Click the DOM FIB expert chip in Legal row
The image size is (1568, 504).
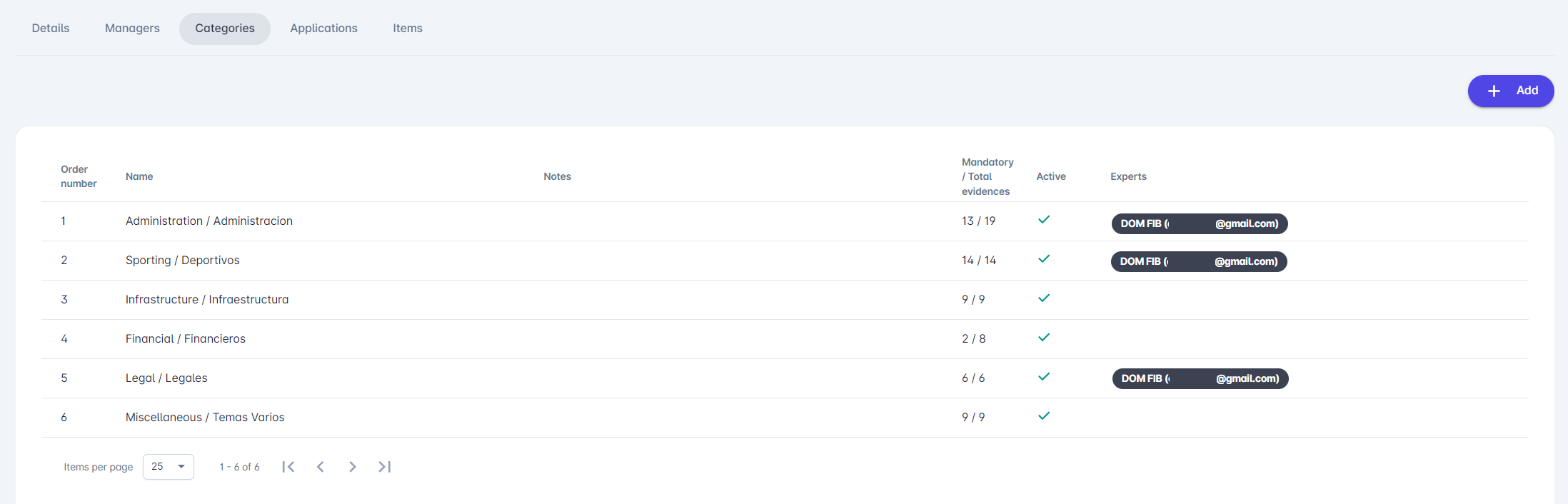click(x=1200, y=379)
